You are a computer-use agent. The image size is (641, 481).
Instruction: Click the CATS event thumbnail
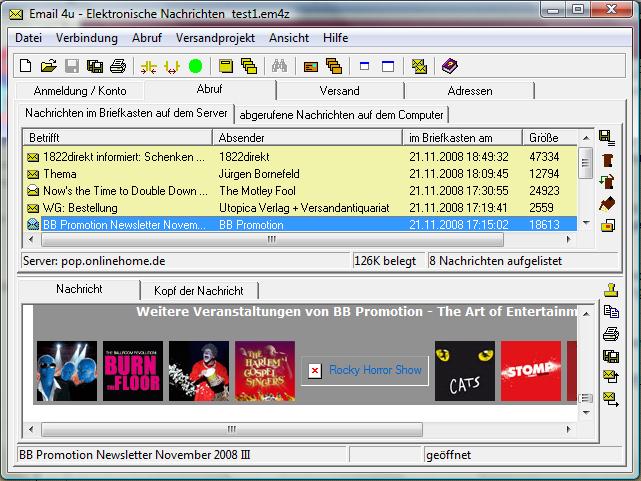[464, 371]
